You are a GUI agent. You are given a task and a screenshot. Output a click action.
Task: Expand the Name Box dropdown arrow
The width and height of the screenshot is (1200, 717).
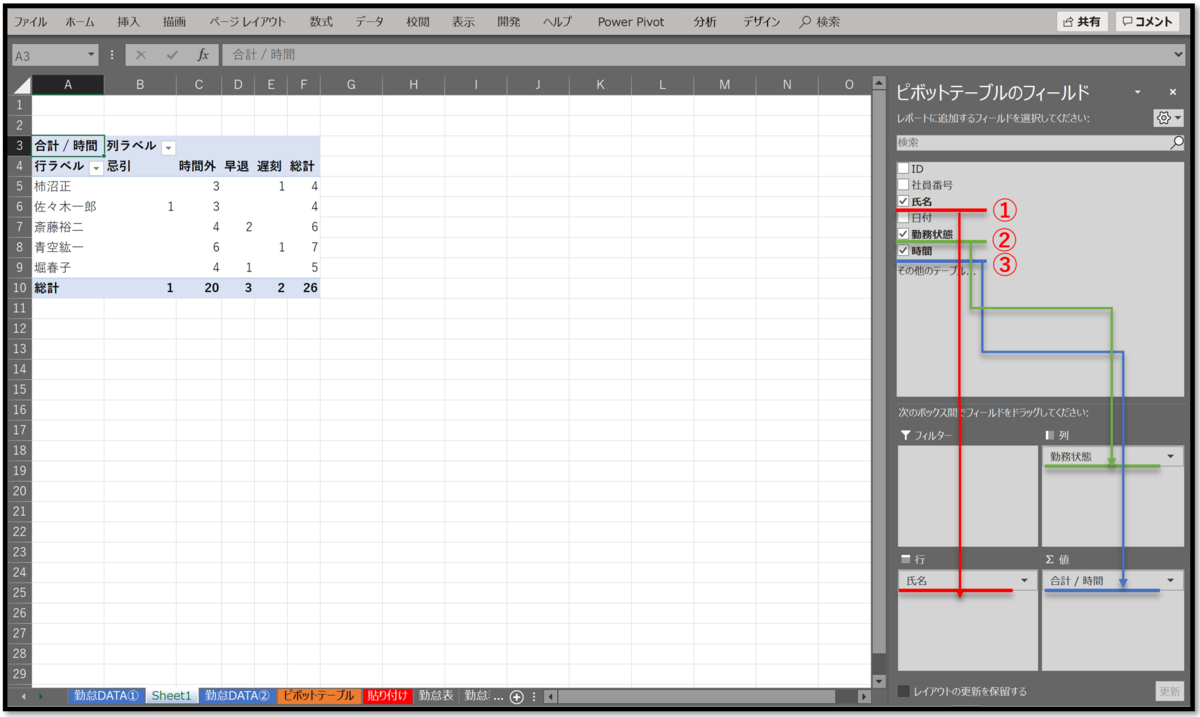(x=92, y=55)
